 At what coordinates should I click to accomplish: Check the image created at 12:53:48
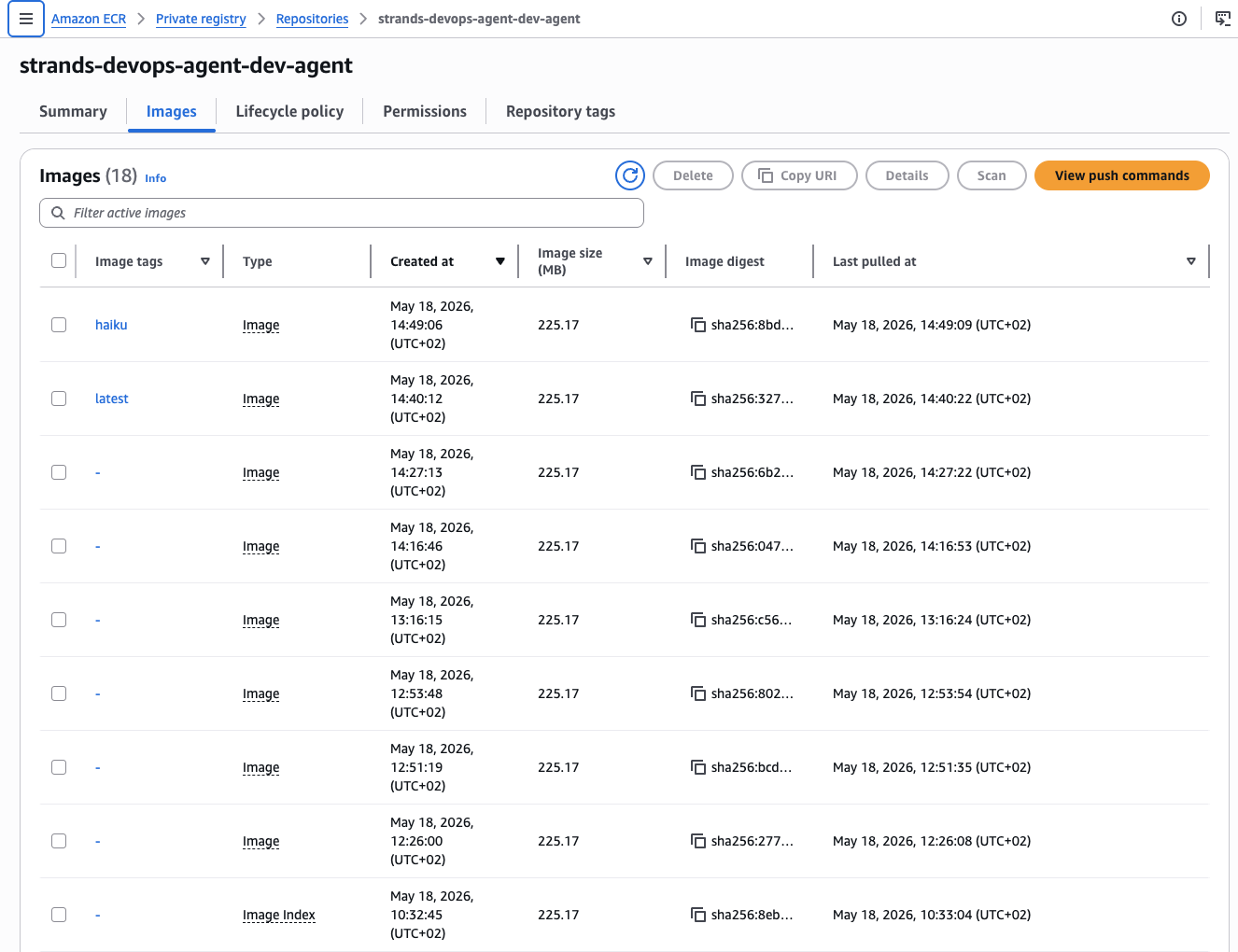(59, 693)
